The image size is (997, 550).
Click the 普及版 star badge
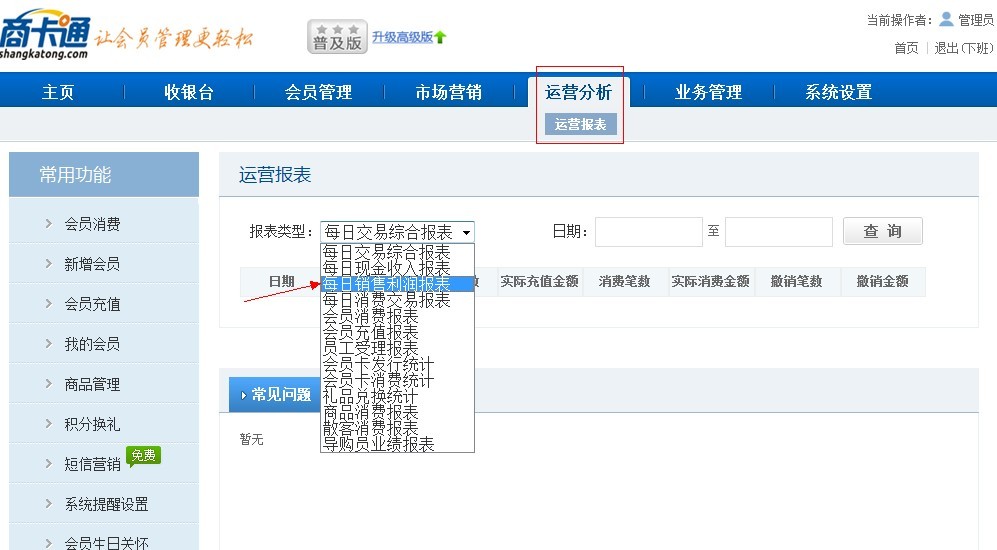pos(337,37)
